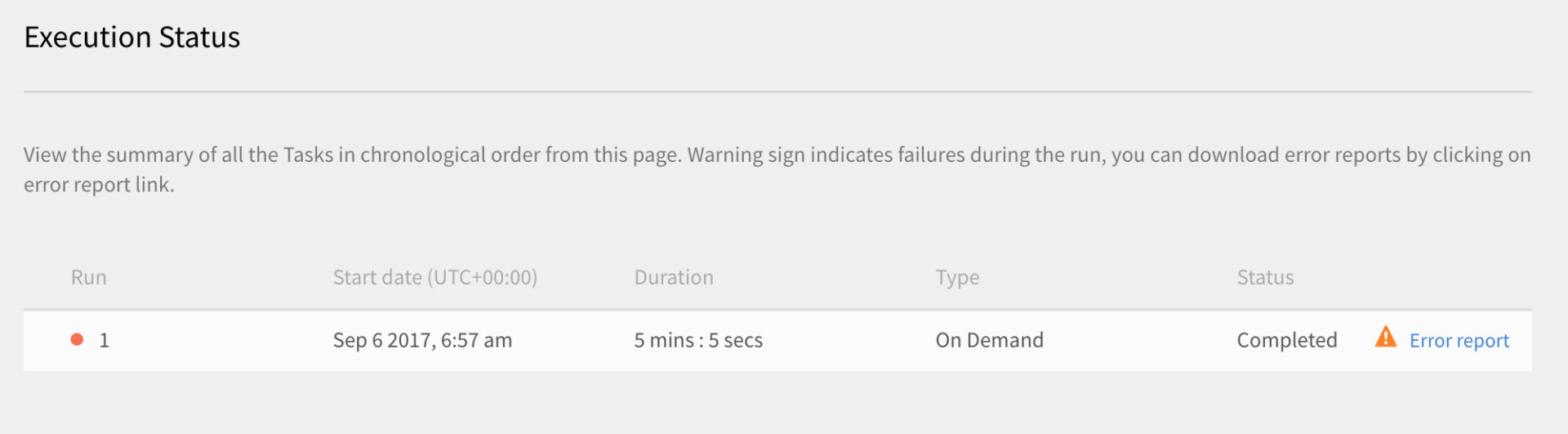This screenshot has height=434, width=1568.
Task: Click the orange warning triangle icon
Action: pyautogui.click(x=1385, y=337)
